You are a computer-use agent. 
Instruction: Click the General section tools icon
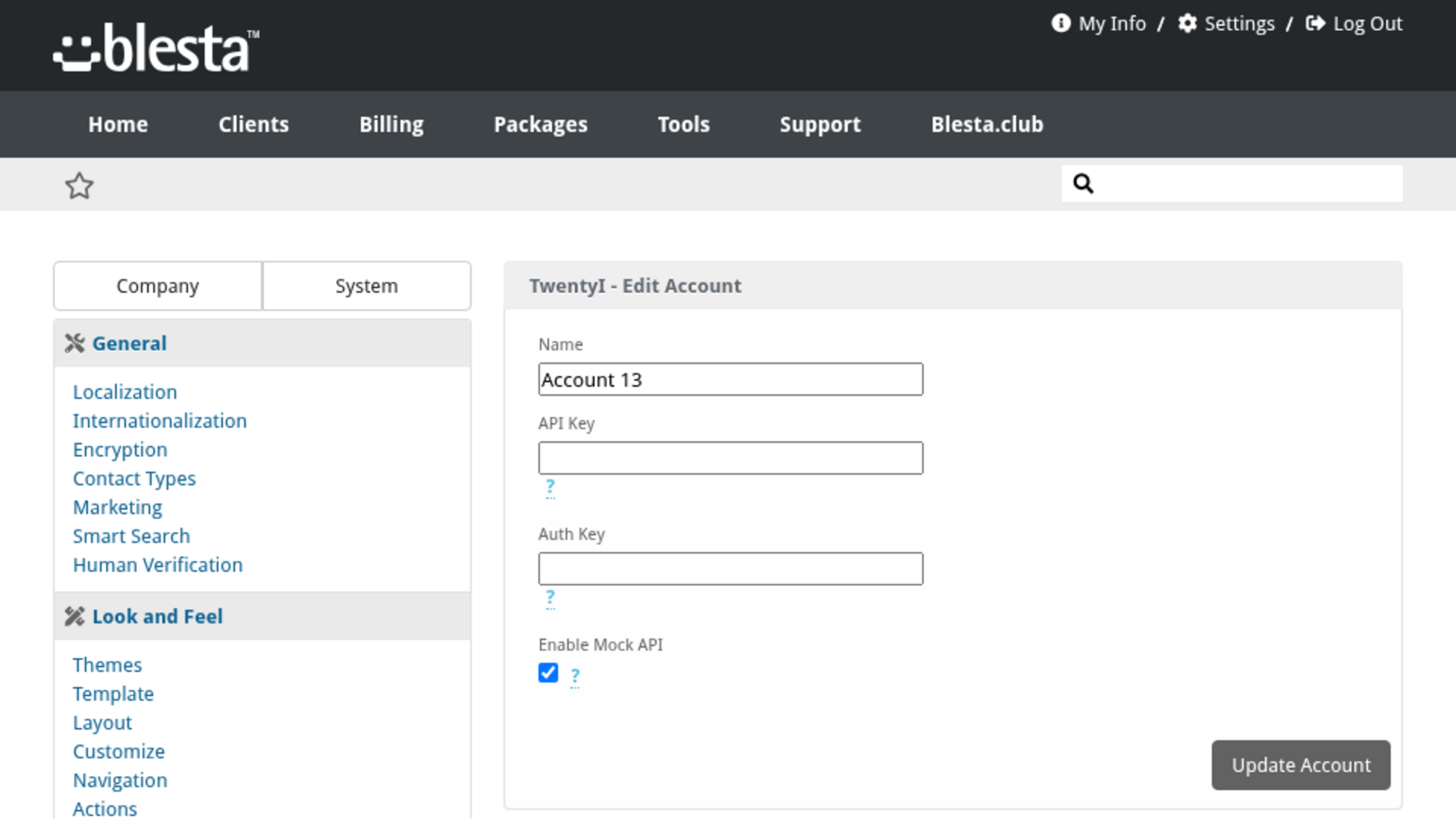tap(74, 344)
